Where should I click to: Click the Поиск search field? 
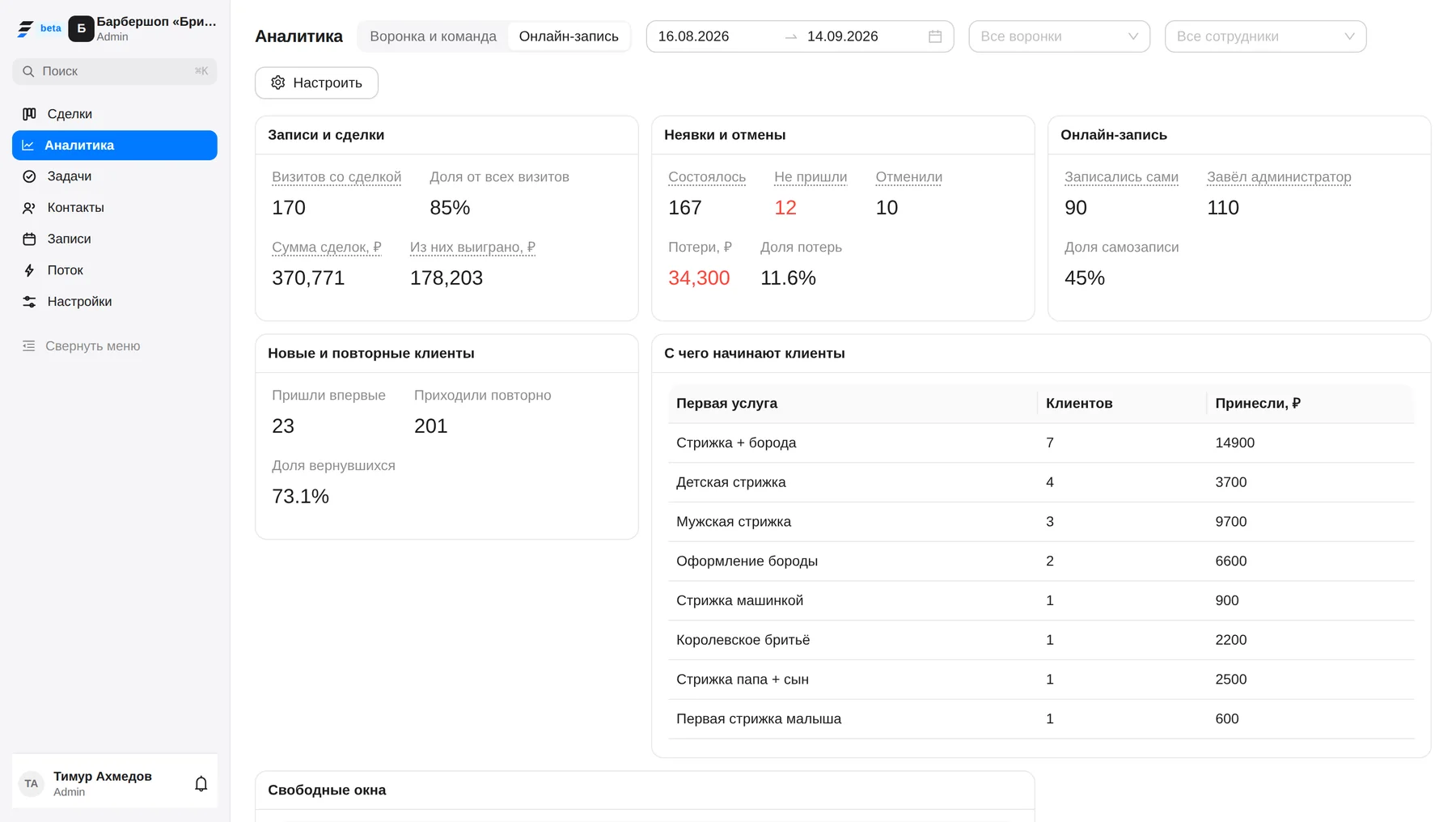(114, 71)
